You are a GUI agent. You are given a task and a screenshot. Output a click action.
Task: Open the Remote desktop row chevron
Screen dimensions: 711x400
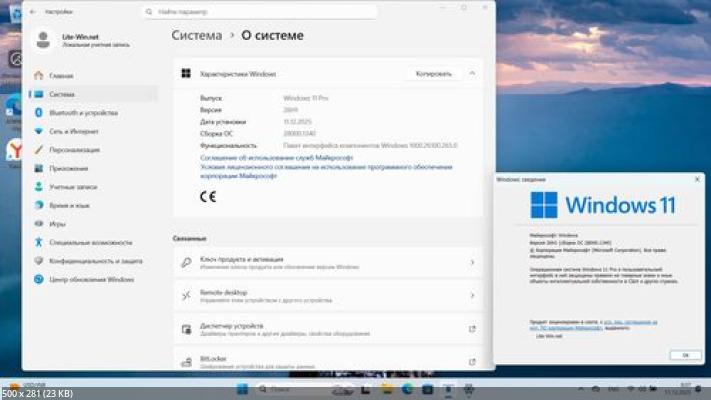click(x=472, y=295)
